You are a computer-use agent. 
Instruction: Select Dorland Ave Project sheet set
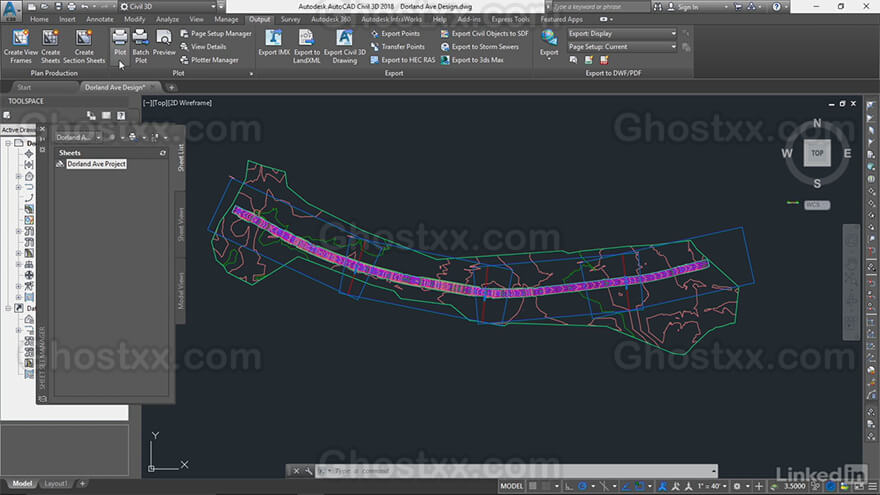(96, 164)
